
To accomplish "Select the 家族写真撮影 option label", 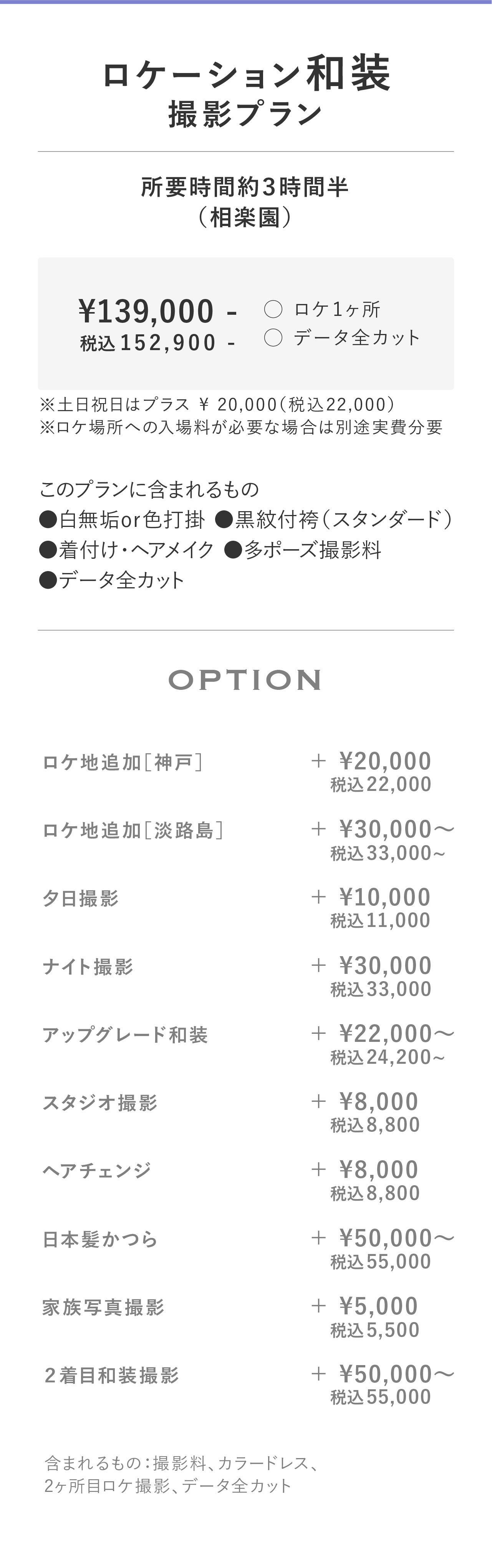I will click(103, 1307).
